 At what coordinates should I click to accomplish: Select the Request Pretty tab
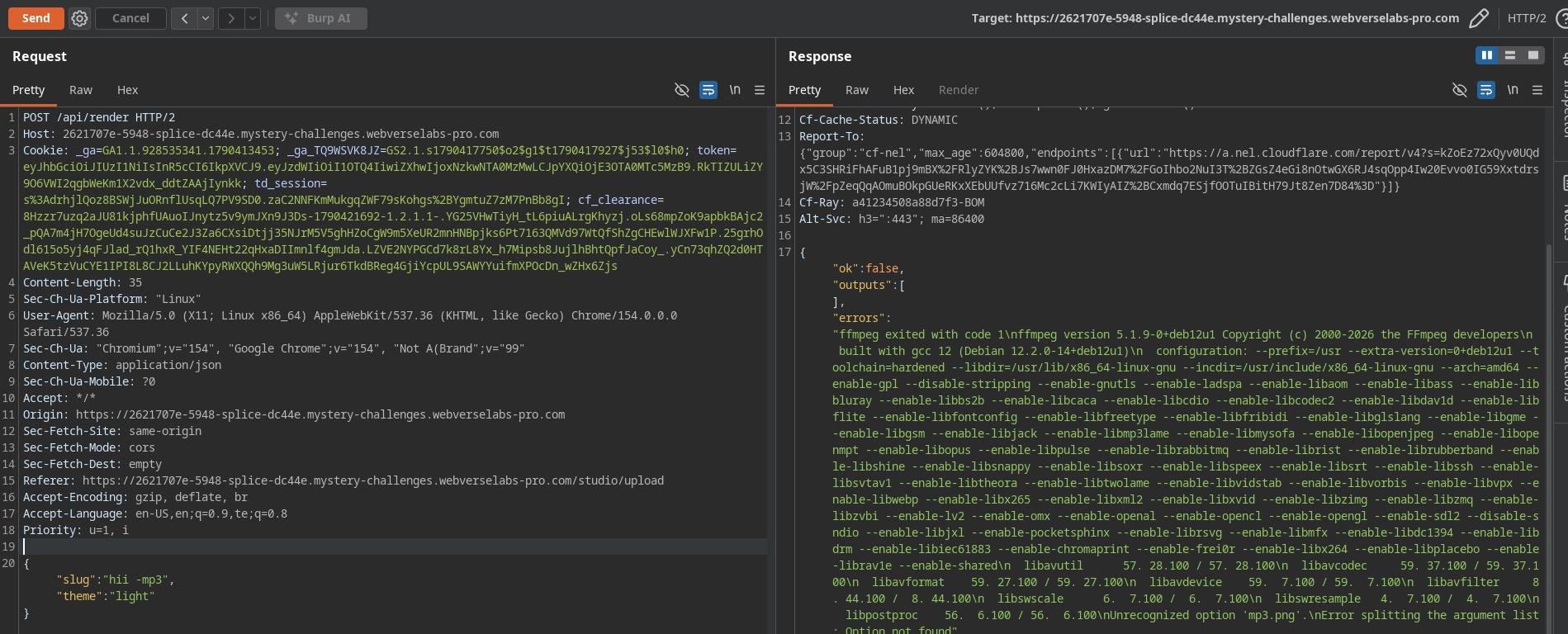pos(29,90)
